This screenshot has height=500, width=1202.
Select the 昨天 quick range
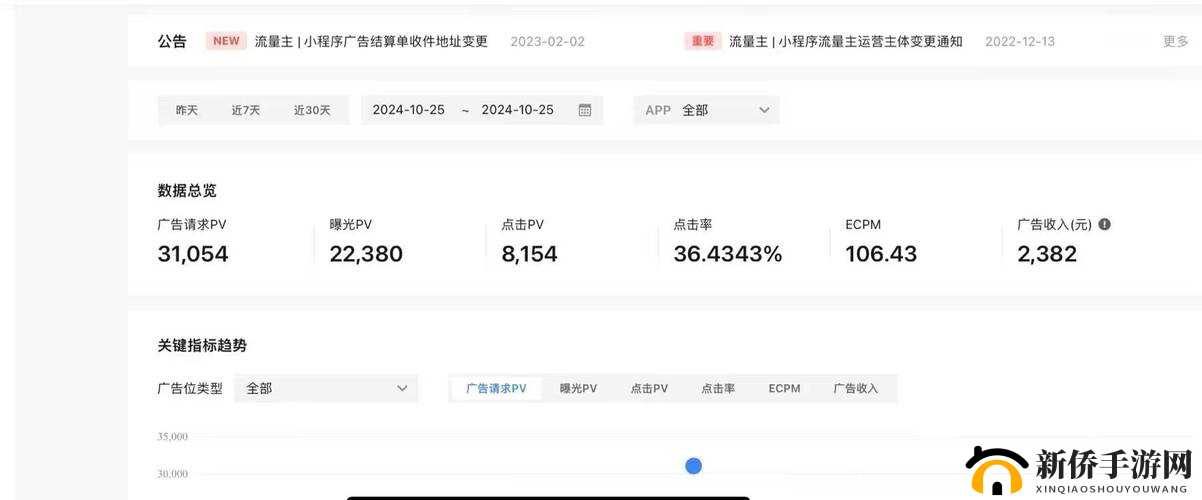coord(187,110)
